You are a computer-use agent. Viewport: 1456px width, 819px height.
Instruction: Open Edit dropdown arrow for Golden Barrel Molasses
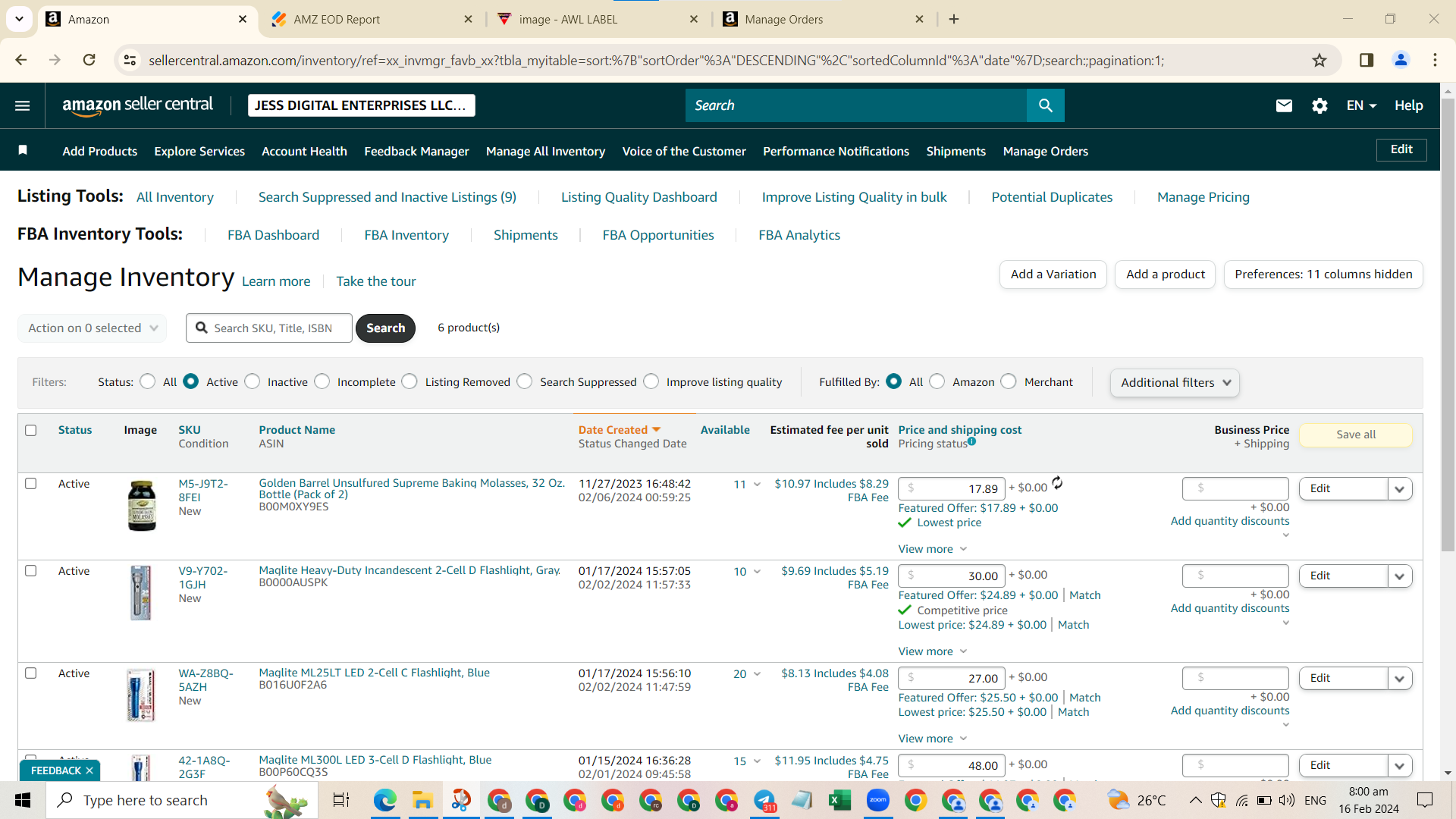click(x=1400, y=488)
